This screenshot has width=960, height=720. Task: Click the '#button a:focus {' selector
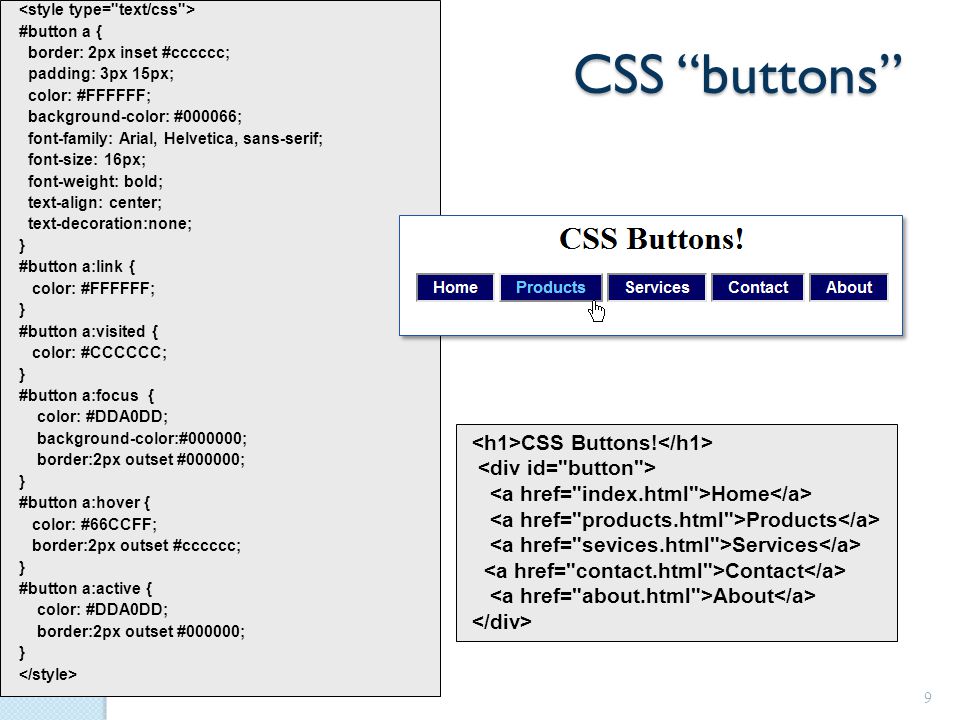click(x=86, y=396)
